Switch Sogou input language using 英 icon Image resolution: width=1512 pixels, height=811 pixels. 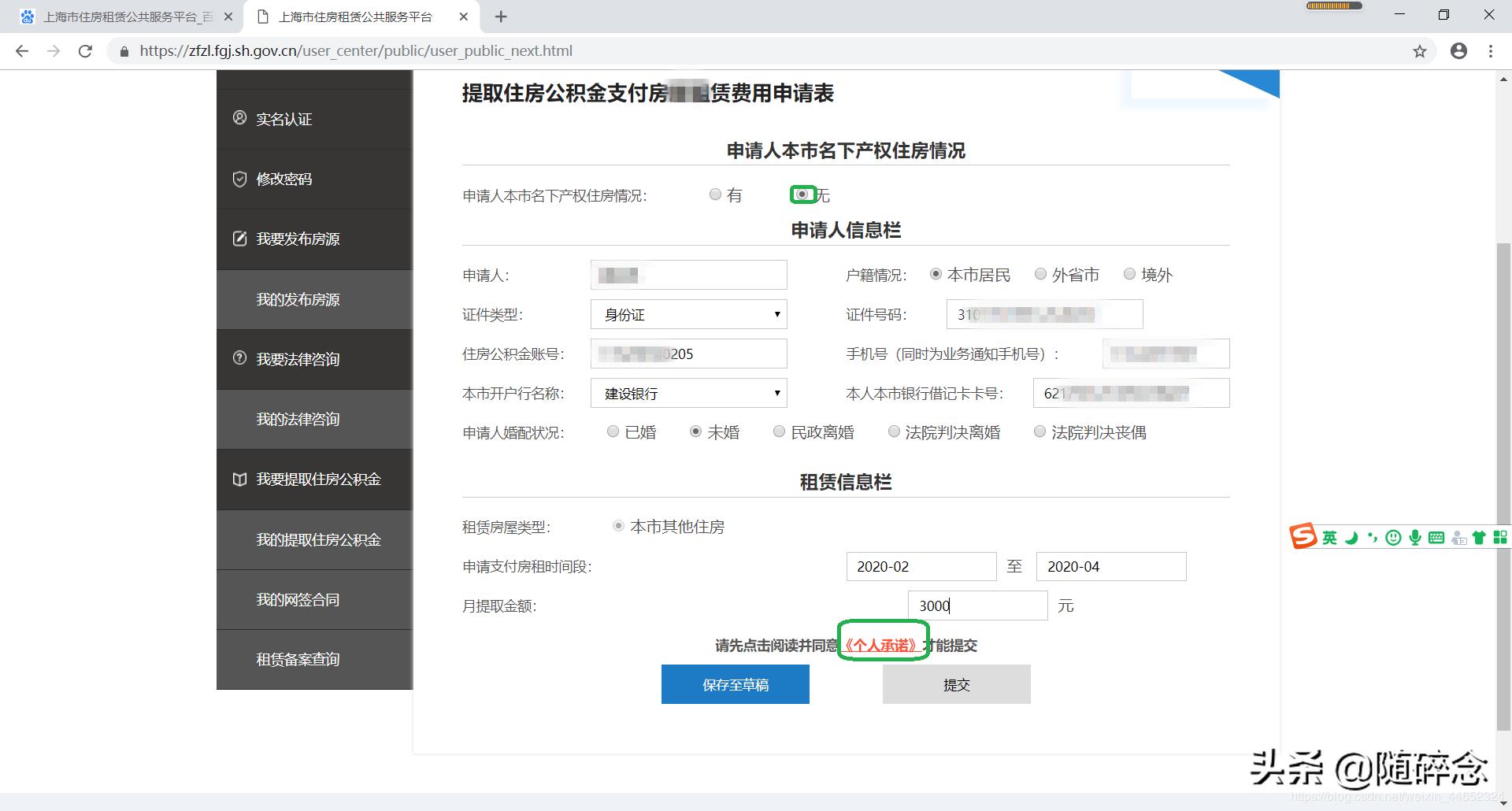pos(1329,537)
